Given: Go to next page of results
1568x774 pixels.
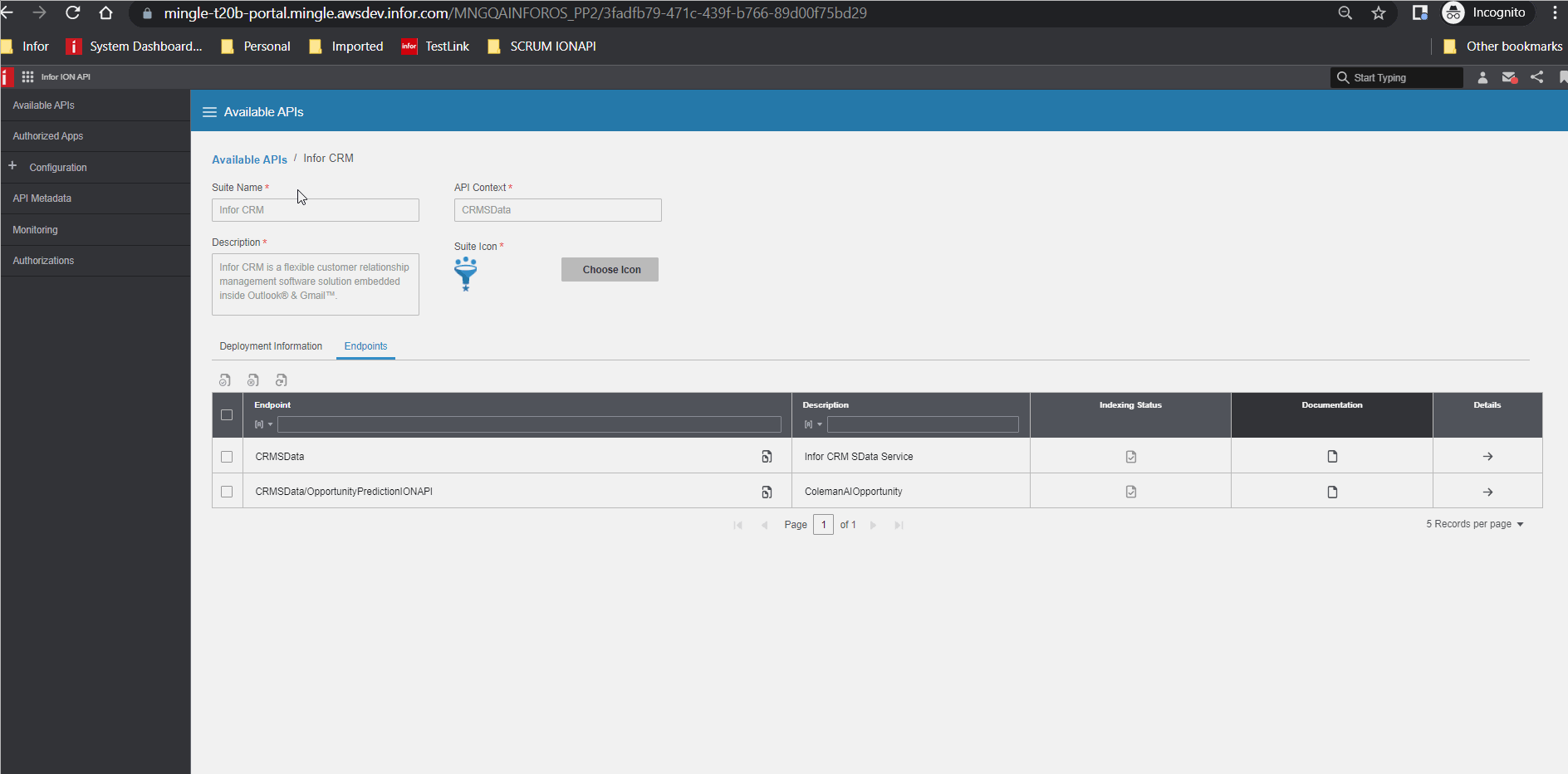Looking at the screenshot, I should pos(873,525).
